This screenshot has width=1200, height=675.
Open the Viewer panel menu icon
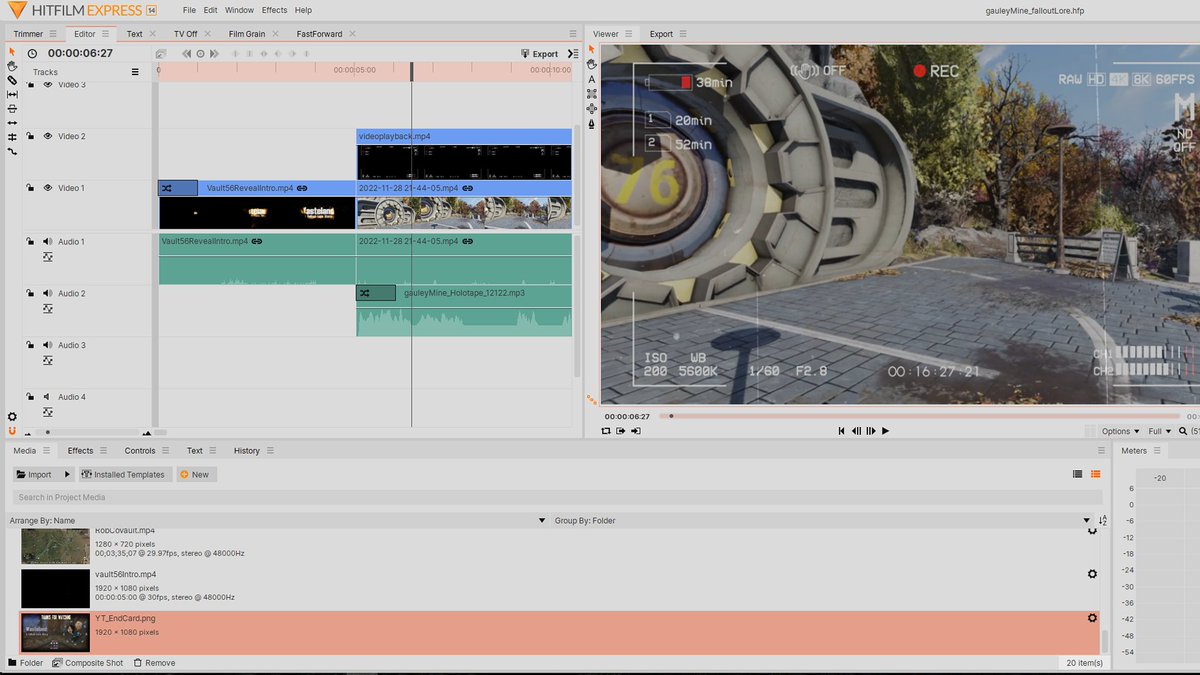628,33
